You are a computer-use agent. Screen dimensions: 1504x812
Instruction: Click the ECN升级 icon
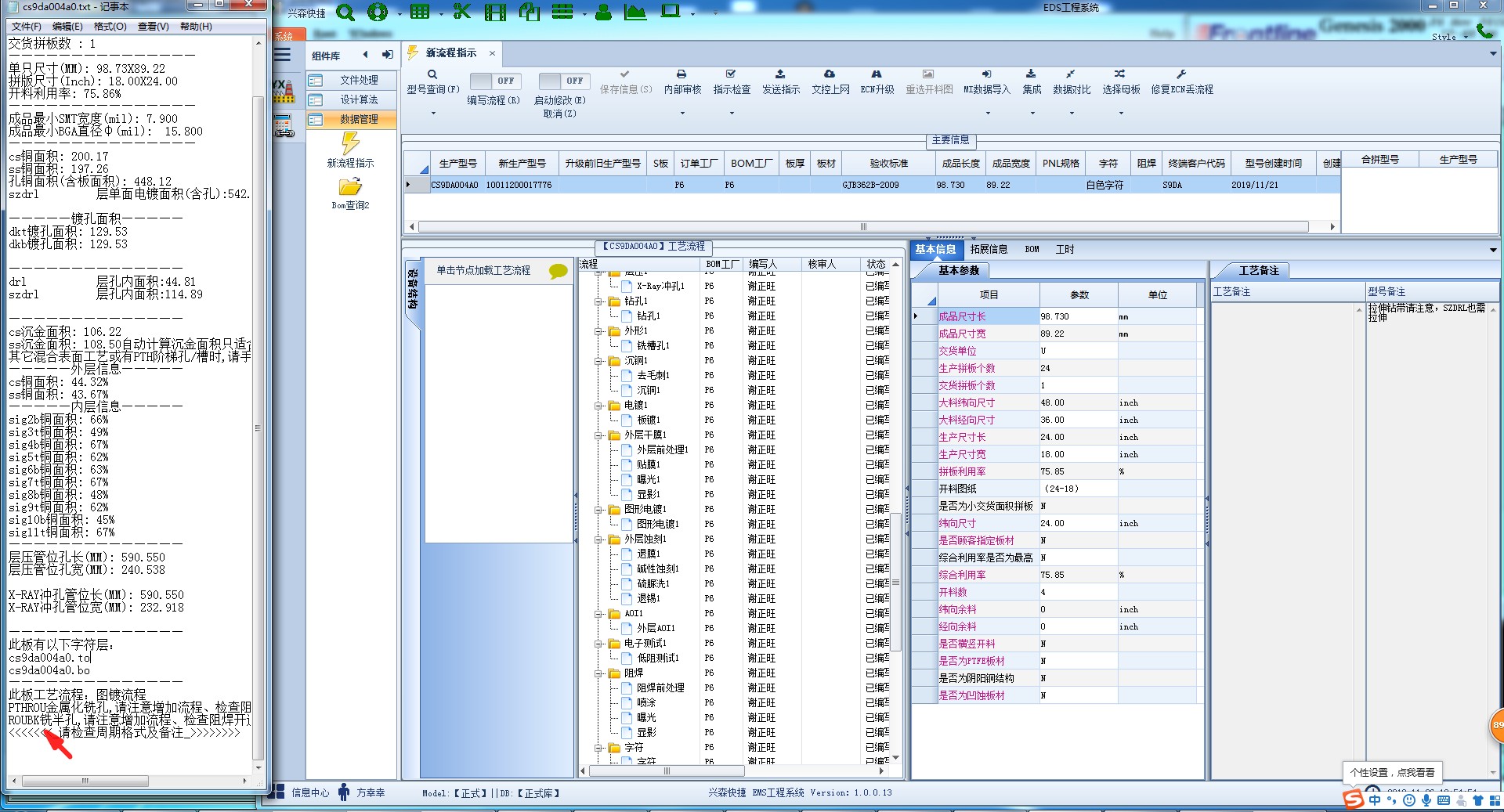(877, 74)
